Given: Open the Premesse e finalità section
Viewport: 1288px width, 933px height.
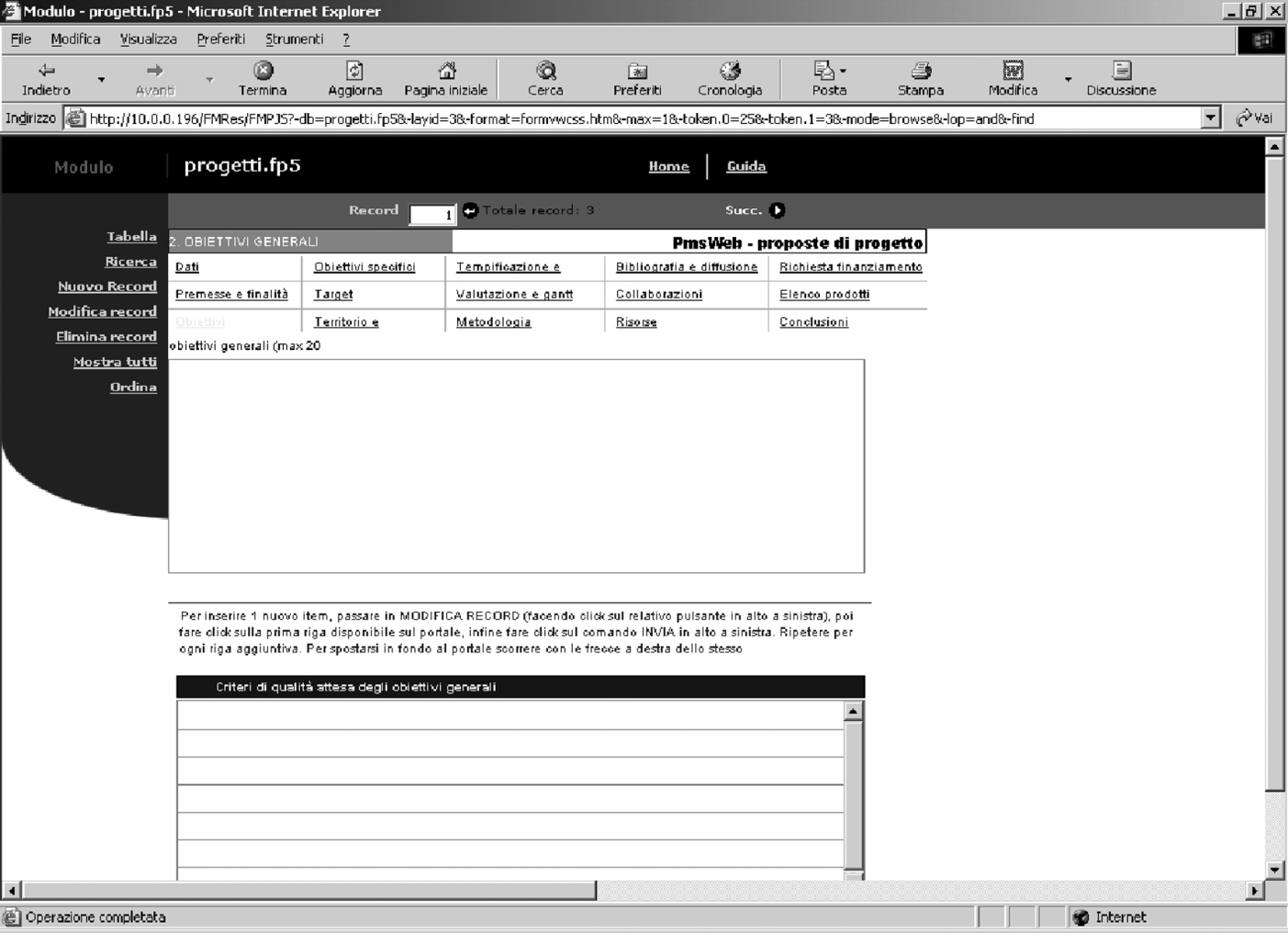Looking at the screenshot, I should pyautogui.click(x=231, y=295).
